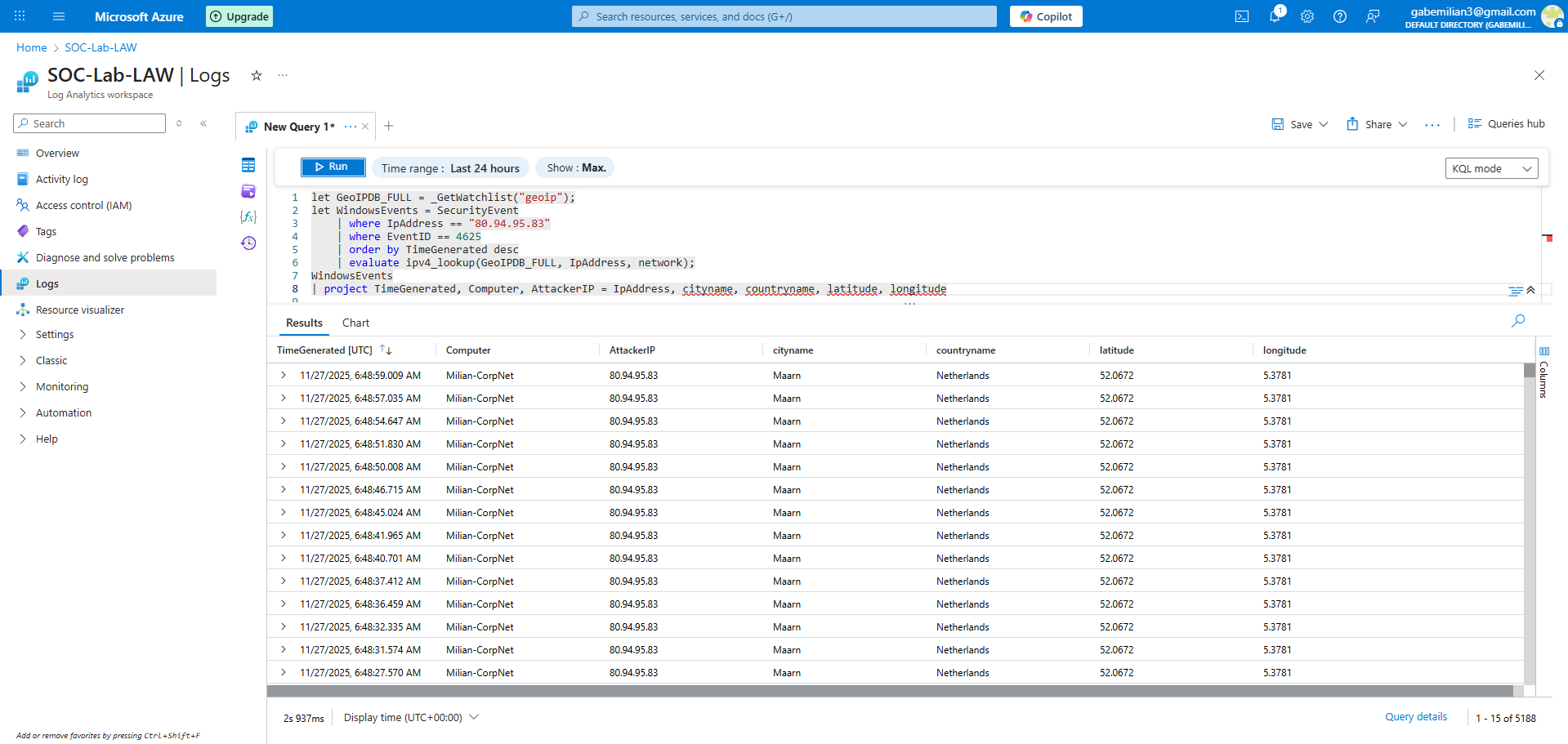Add a new query tab

(389, 126)
